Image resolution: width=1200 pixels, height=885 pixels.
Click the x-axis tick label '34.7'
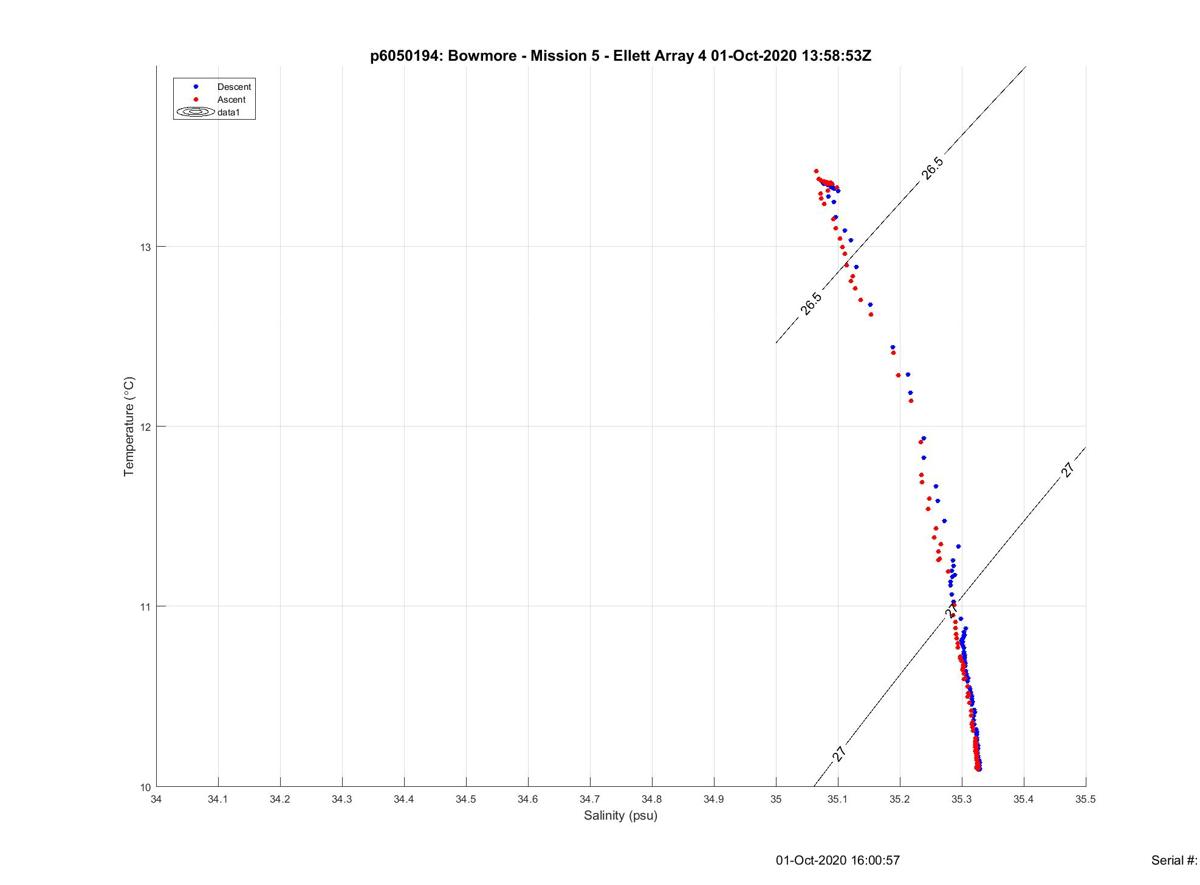(590, 799)
